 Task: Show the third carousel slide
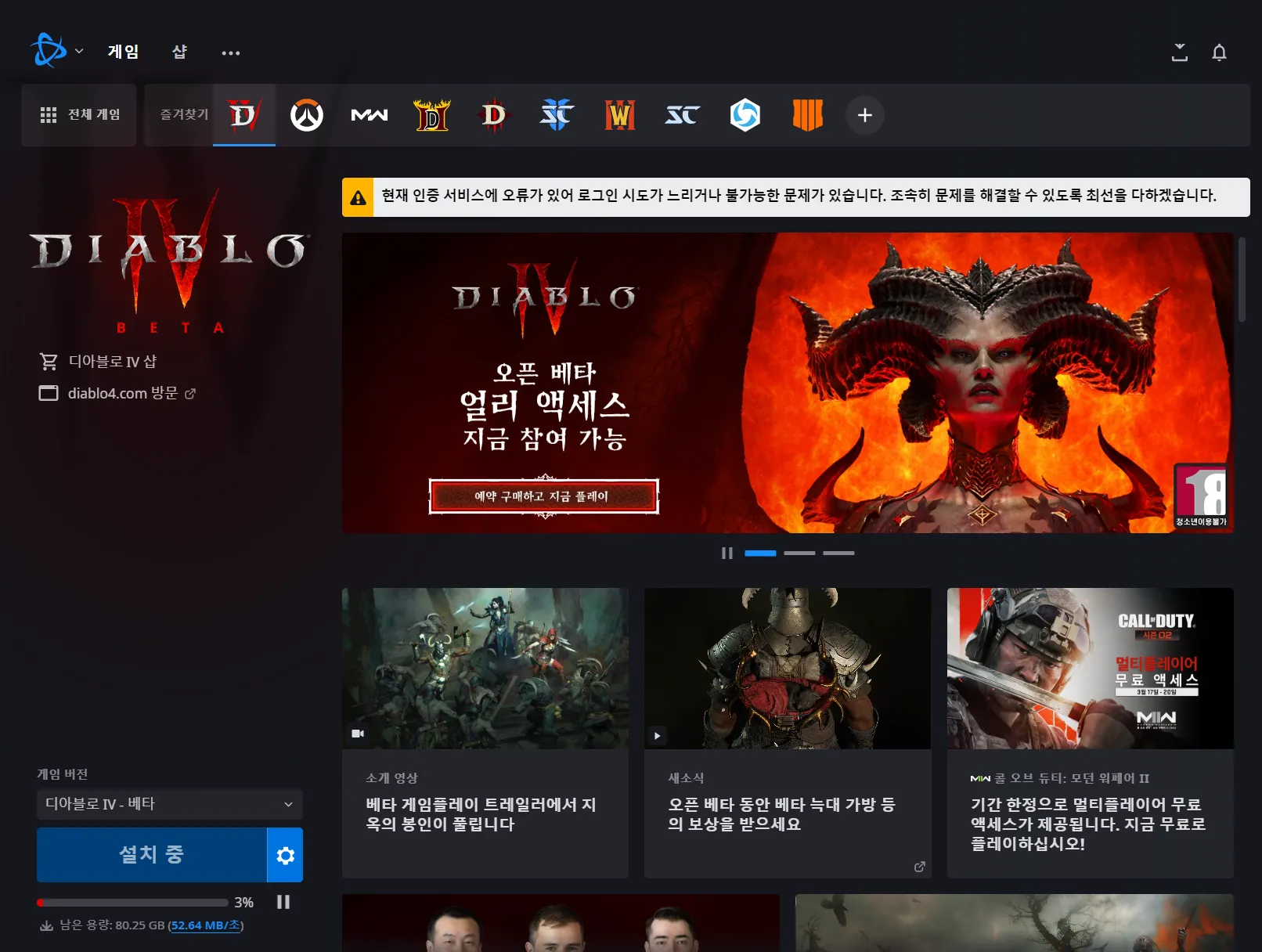(x=838, y=554)
